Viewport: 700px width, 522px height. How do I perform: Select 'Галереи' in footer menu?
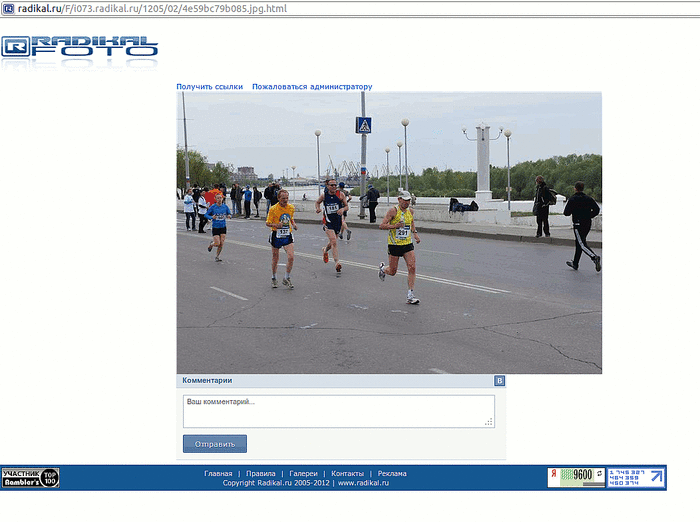click(x=303, y=473)
